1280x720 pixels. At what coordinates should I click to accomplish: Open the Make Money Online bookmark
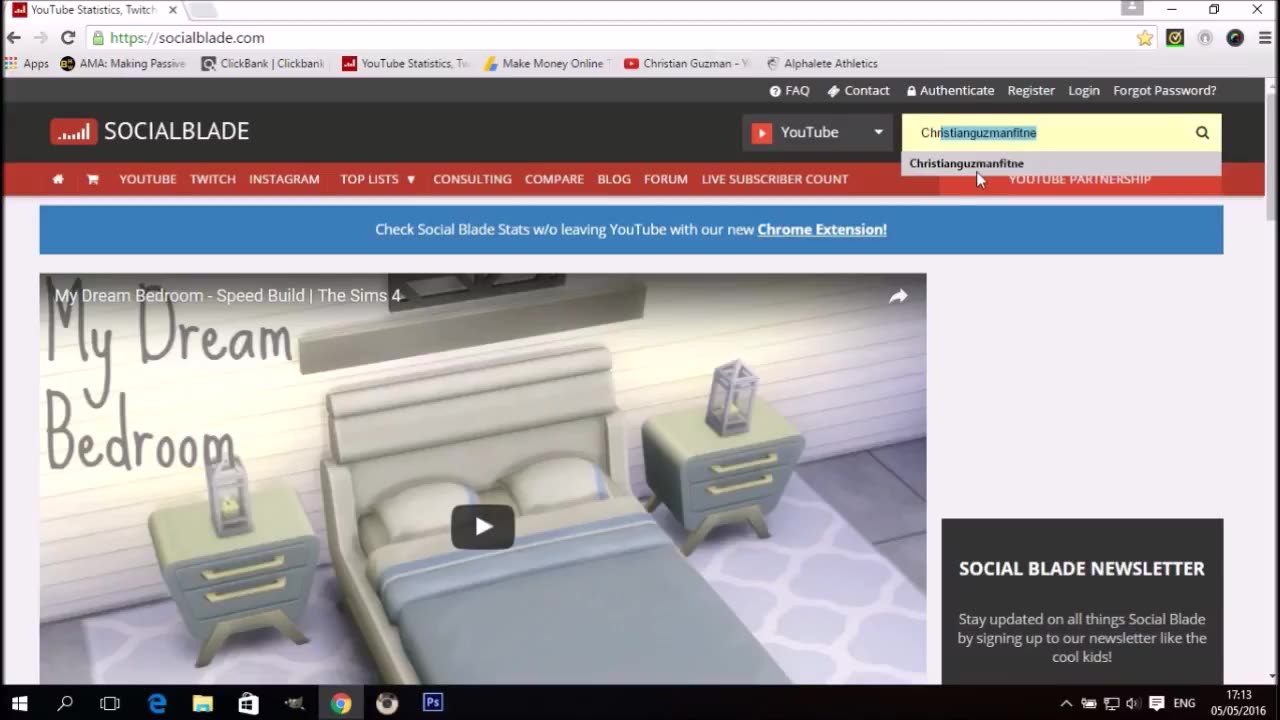(x=546, y=63)
